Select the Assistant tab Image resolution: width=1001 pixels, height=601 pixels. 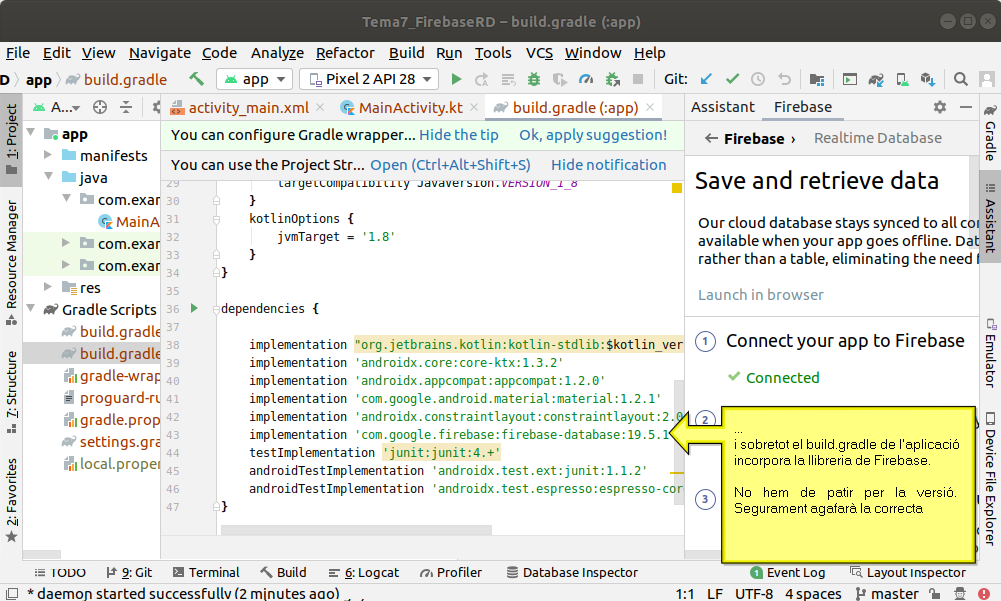pos(723,107)
